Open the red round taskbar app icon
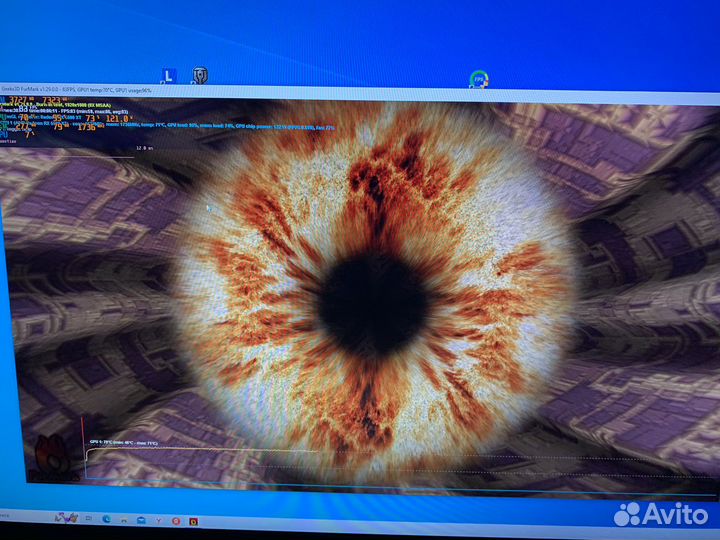Viewport: 720px width, 540px height. pos(176,521)
